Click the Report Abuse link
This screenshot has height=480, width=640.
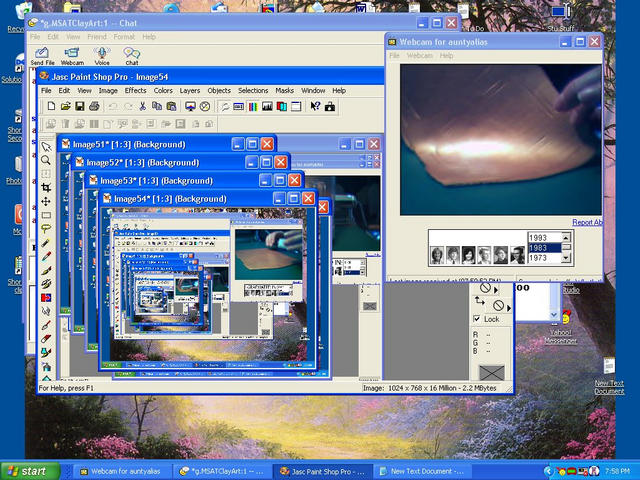587,222
